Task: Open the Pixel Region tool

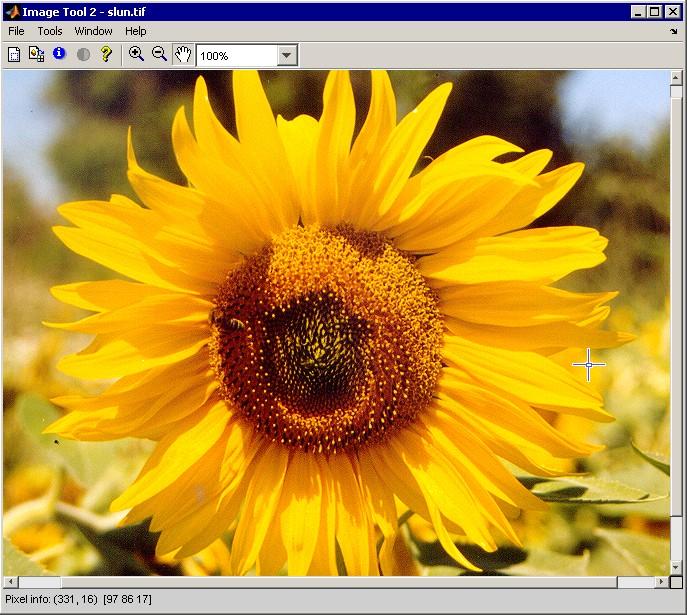Action: (x=36, y=54)
